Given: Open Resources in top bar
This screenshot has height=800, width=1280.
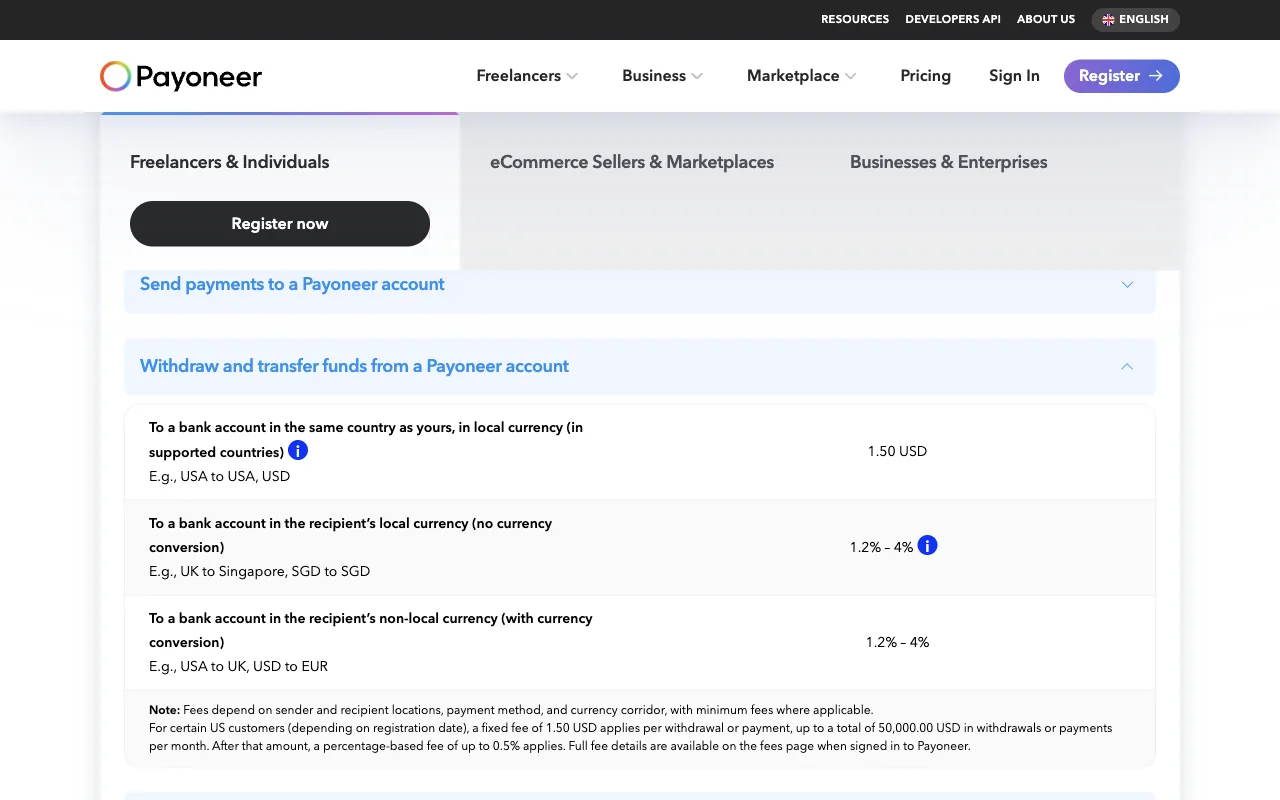Looking at the screenshot, I should coord(855,19).
